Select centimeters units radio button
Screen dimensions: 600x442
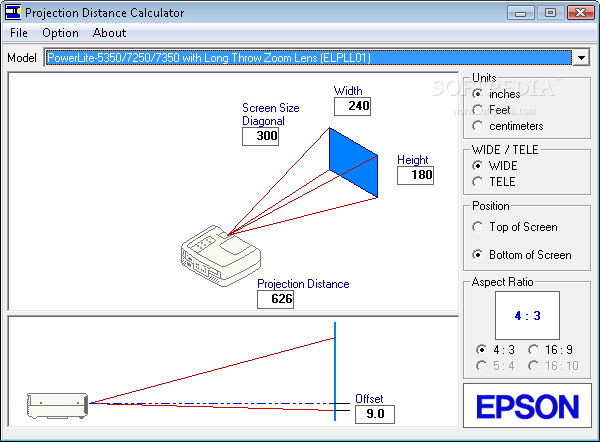pos(507,126)
